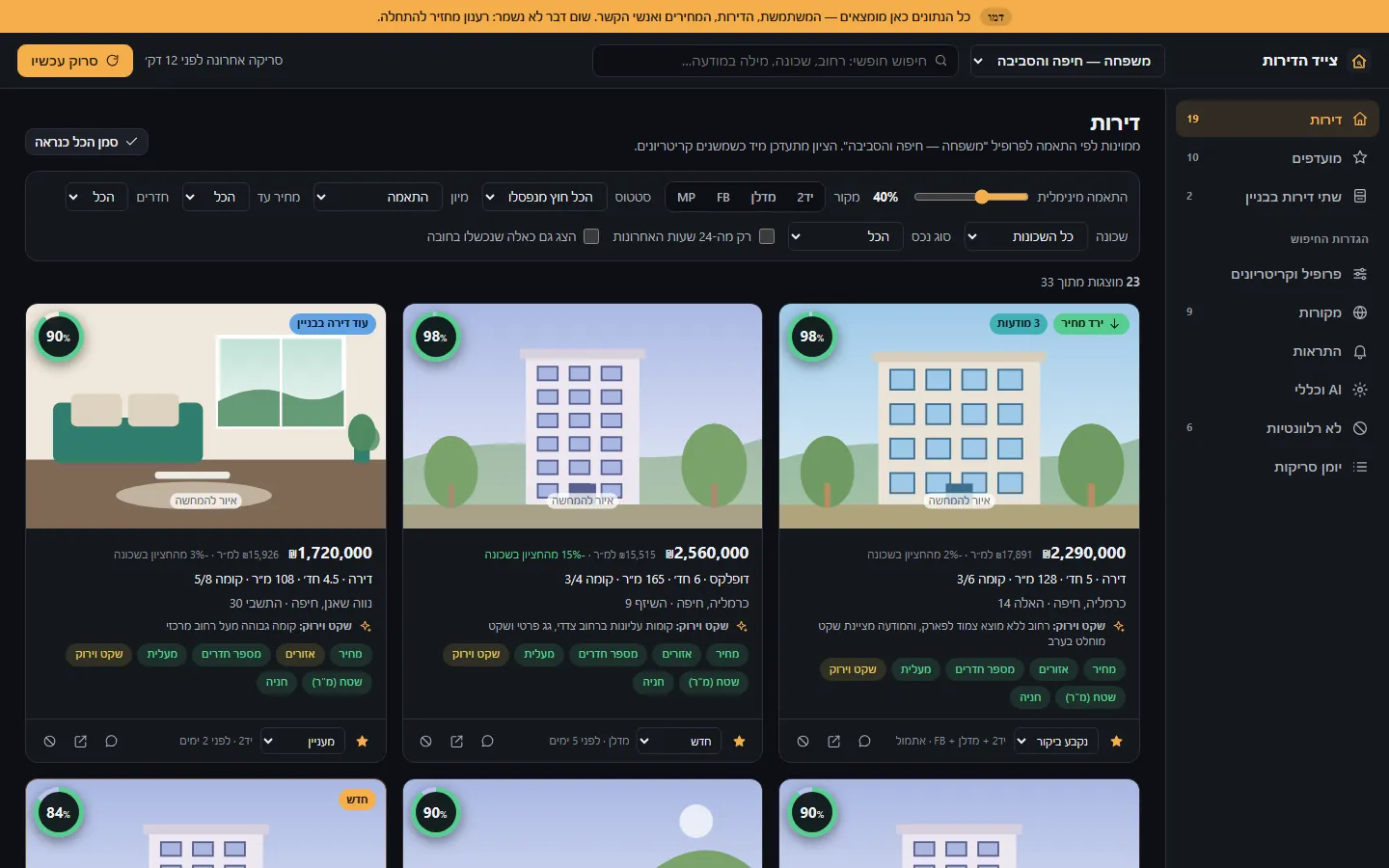Check the רק מה-24 שעות האחרונות box
The width and height of the screenshot is (1389, 868).
(x=767, y=236)
